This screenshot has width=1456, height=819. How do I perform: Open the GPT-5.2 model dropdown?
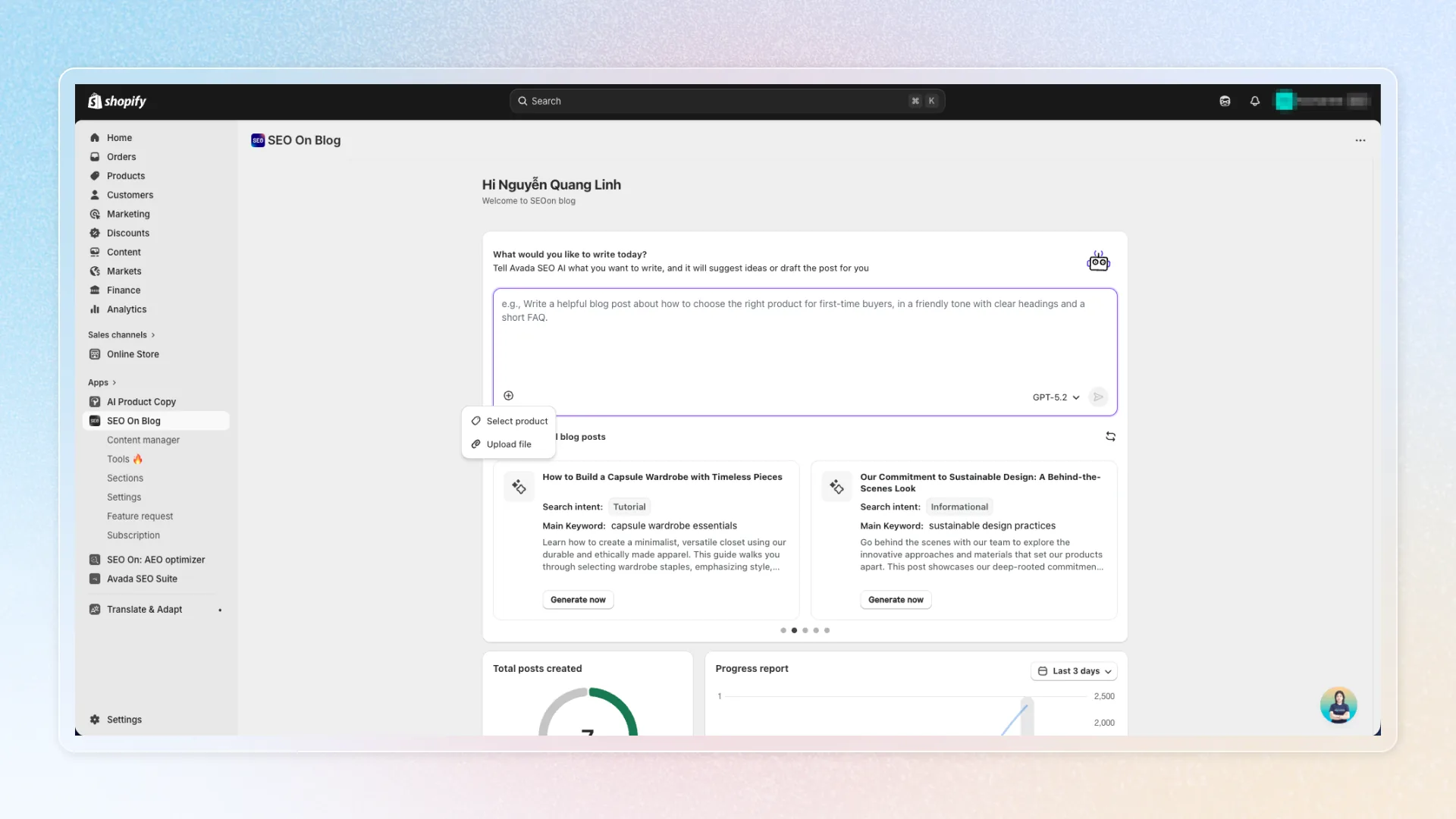(1056, 397)
